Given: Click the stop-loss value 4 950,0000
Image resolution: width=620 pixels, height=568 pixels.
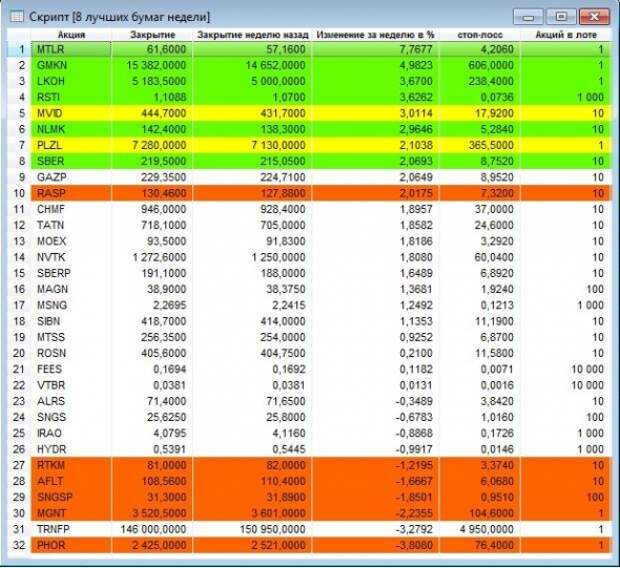Looking at the screenshot, I should 487,529.
